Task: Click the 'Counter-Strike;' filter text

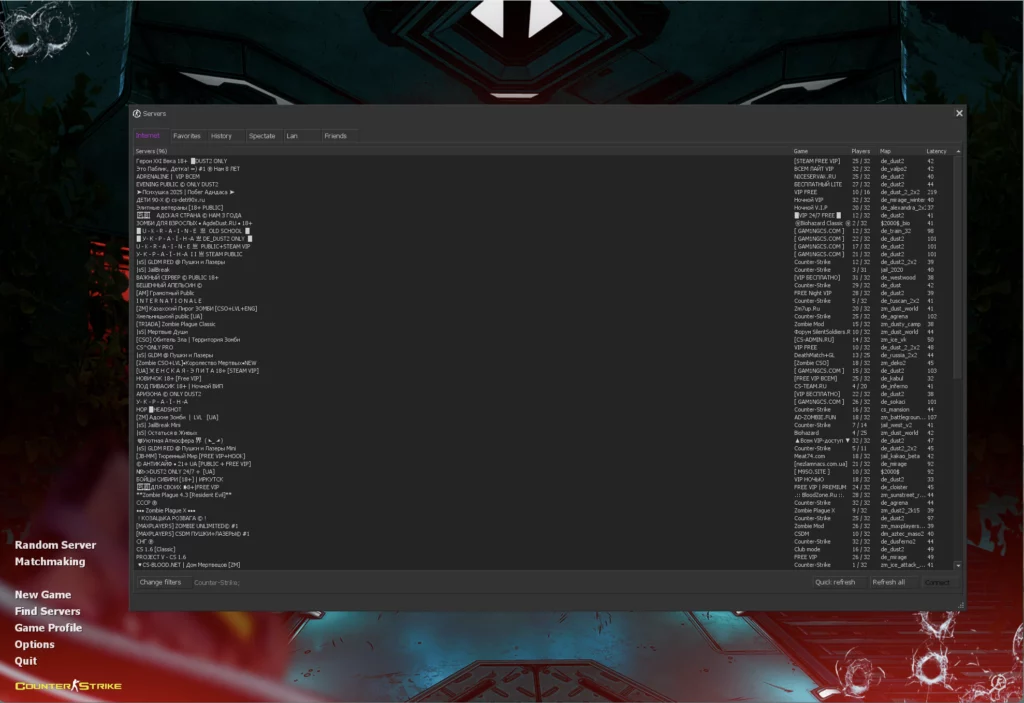Action: (217, 583)
